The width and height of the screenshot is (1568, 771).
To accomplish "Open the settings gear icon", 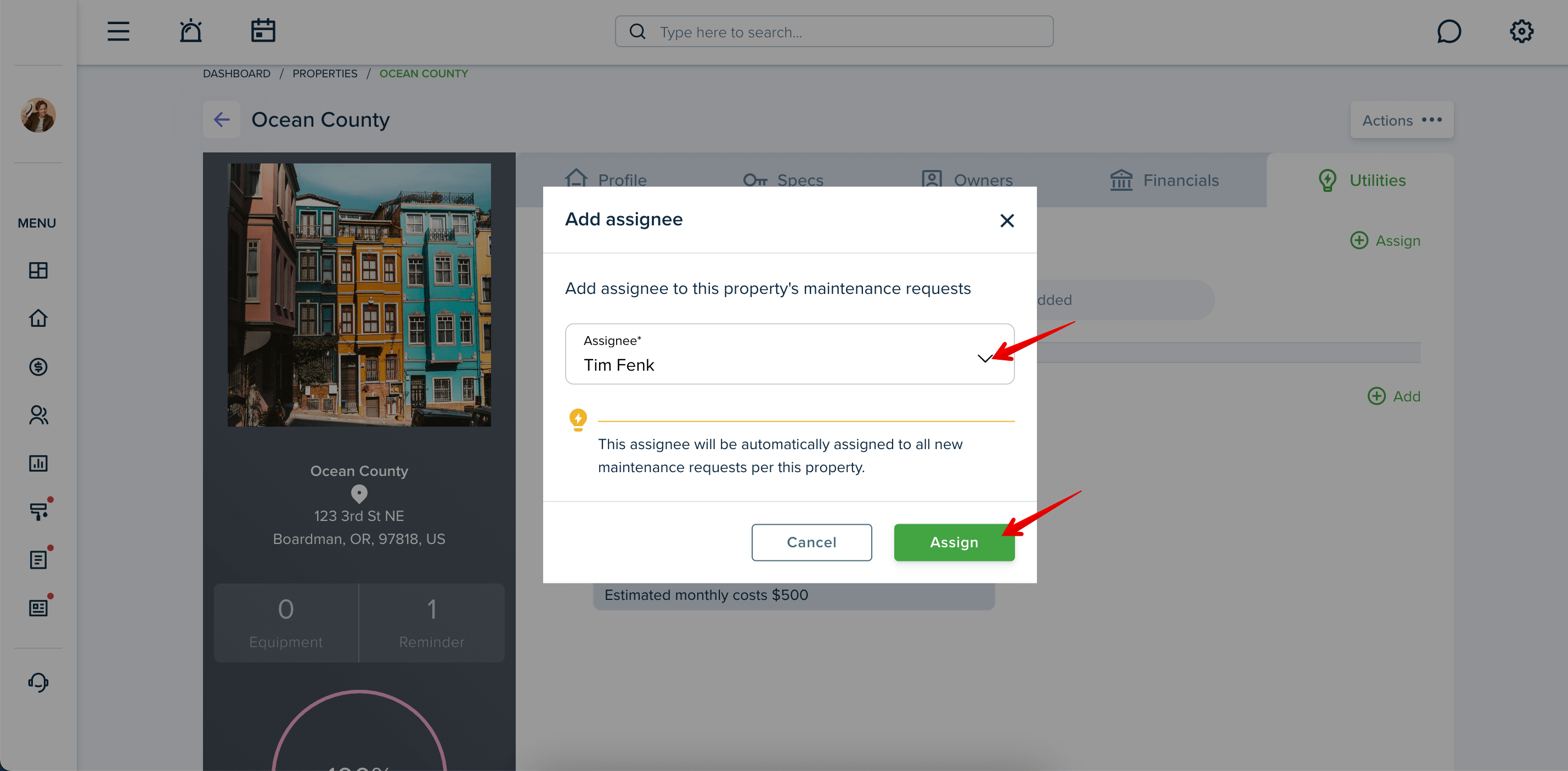I will coord(1521,31).
